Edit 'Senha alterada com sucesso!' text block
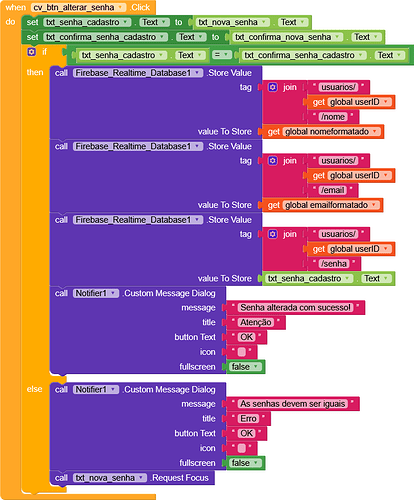This screenshot has height=500, width=414. click(x=296, y=307)
